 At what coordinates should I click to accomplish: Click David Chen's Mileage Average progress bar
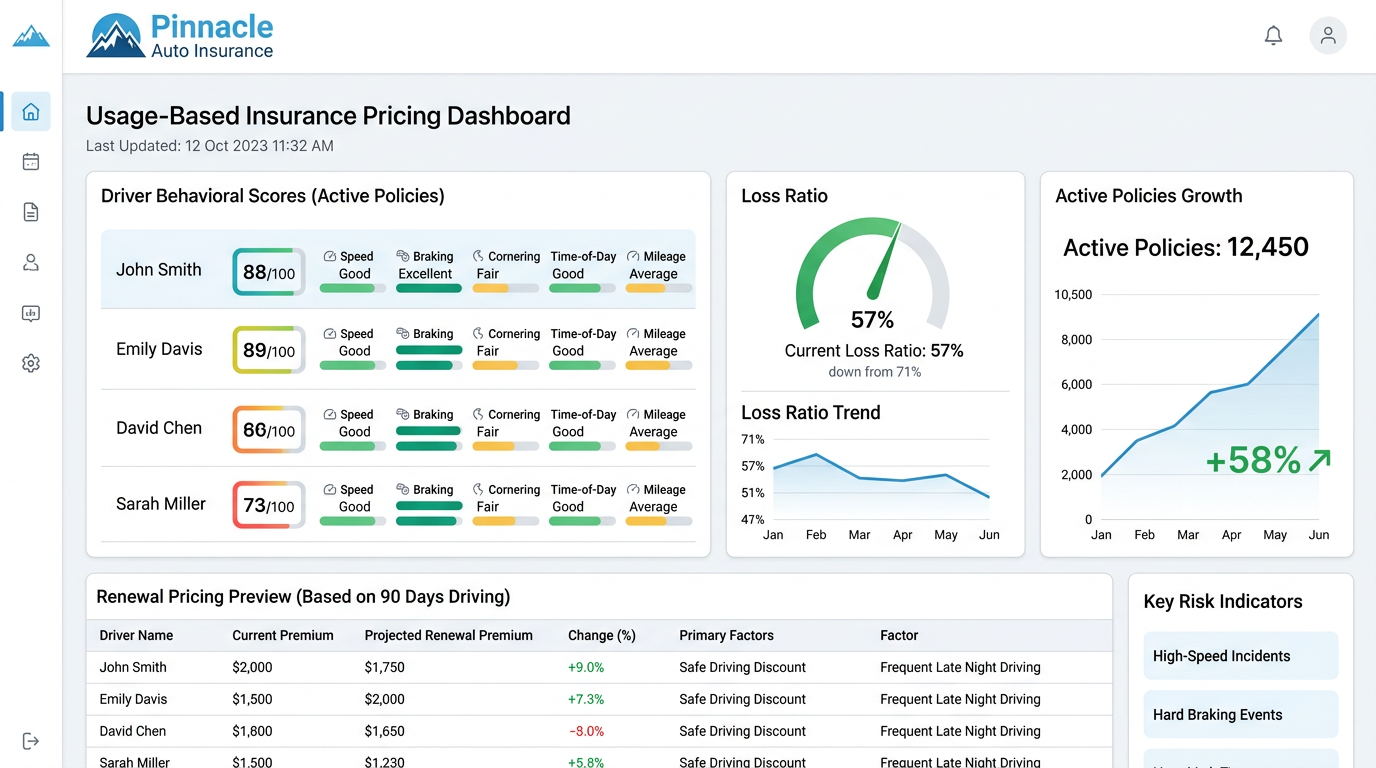coord(659,446)
